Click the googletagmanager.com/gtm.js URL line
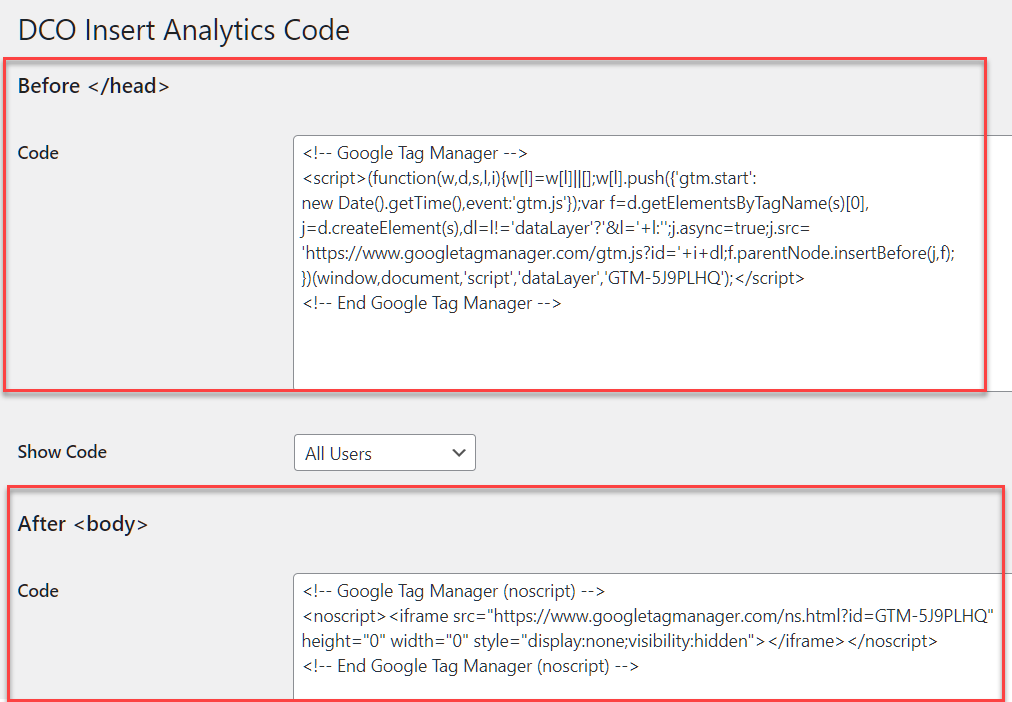The image size is (1012, 702). click(x=628, y=253)
